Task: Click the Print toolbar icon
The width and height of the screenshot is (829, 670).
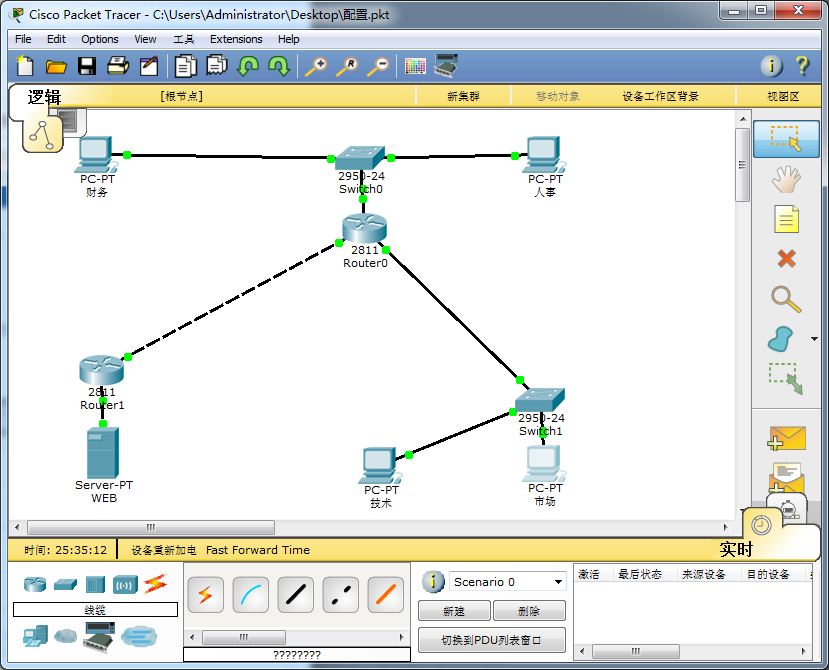Action: click(x=118, y=66)
